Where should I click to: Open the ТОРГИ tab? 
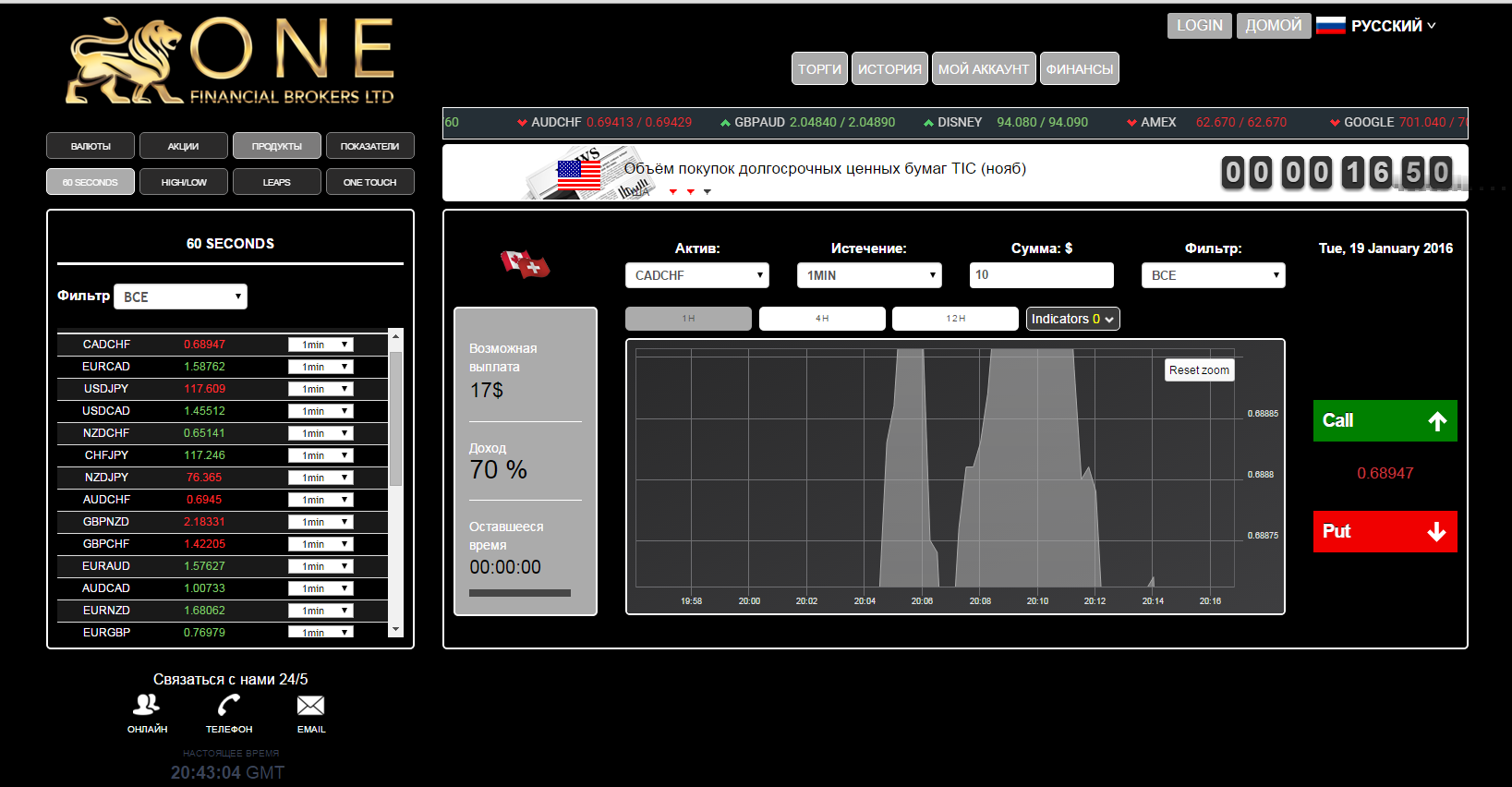tap(819, 68)
